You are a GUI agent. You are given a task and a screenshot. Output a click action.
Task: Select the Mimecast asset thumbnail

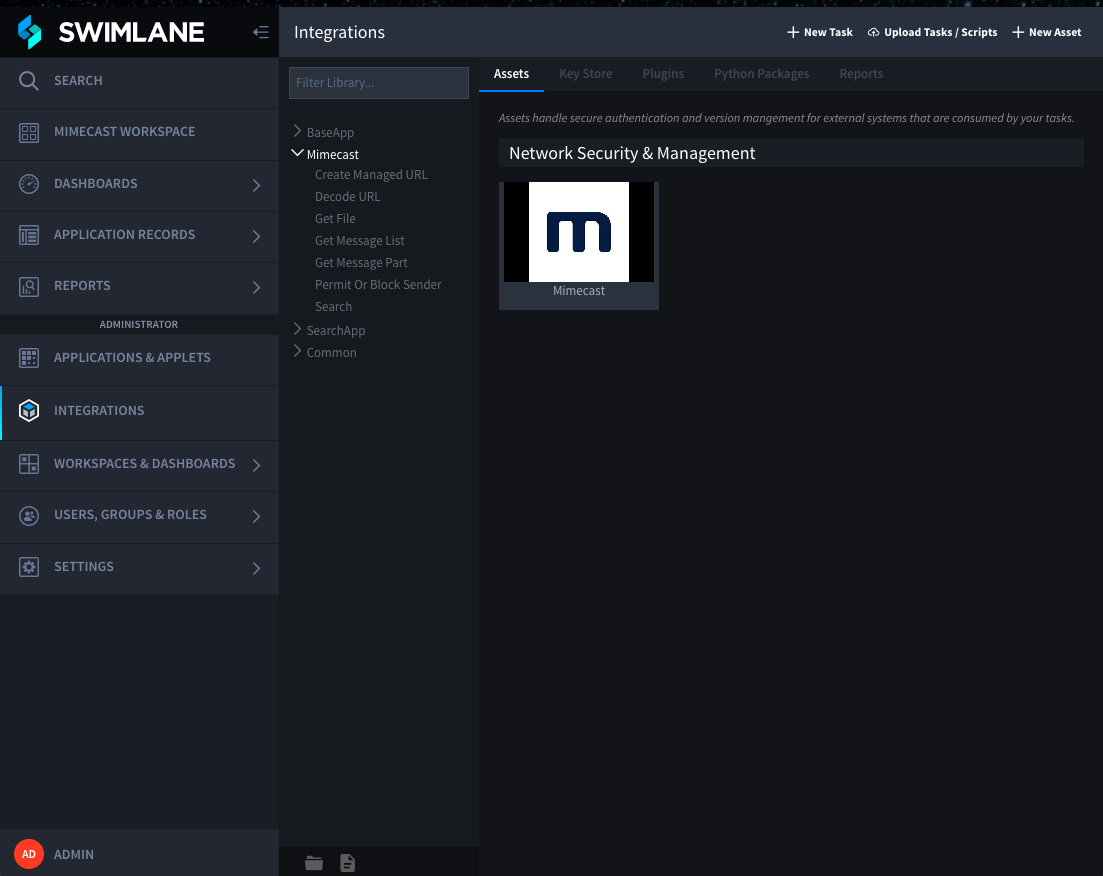pos(579,233)
